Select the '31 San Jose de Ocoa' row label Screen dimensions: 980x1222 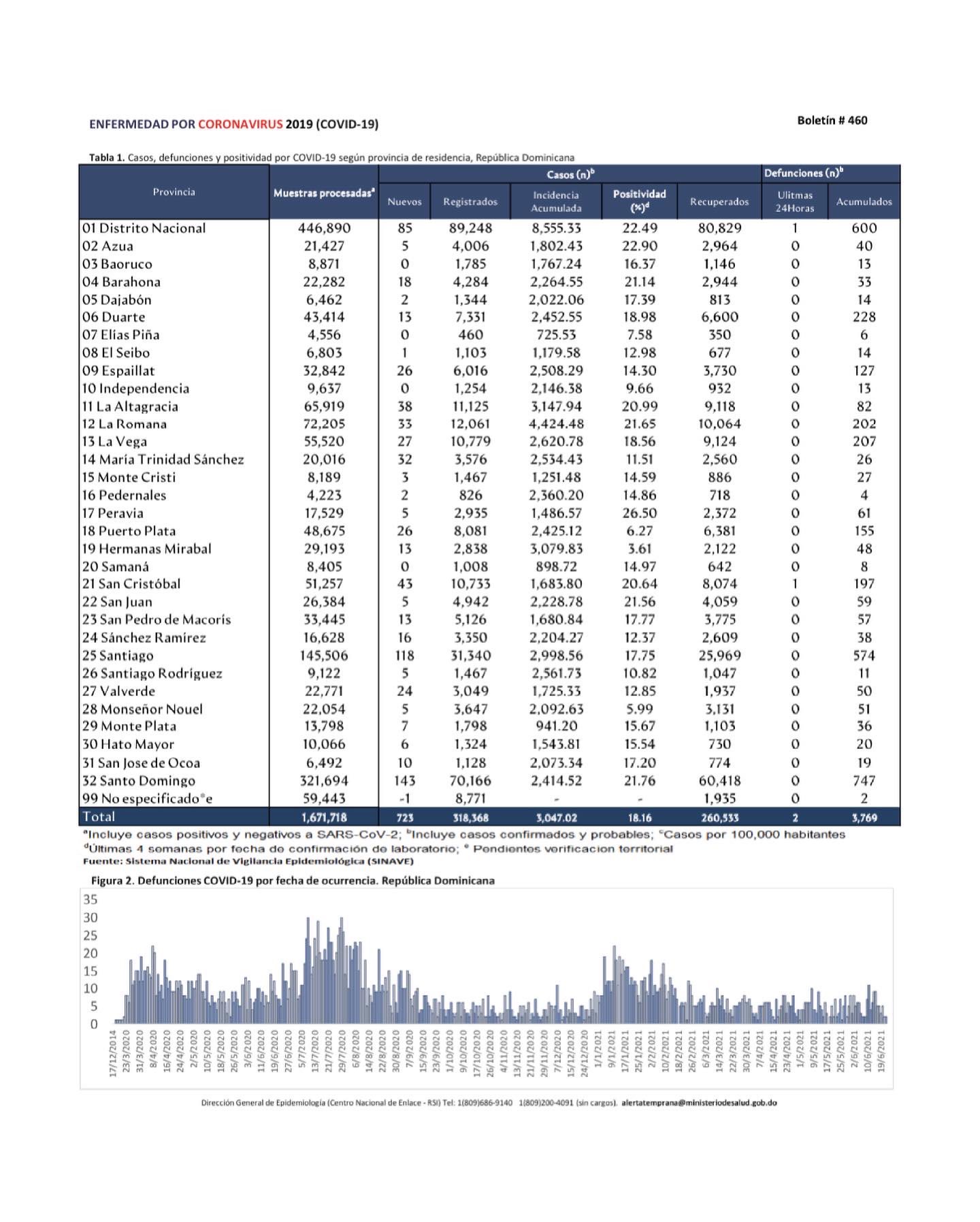[x=141, y=762]
